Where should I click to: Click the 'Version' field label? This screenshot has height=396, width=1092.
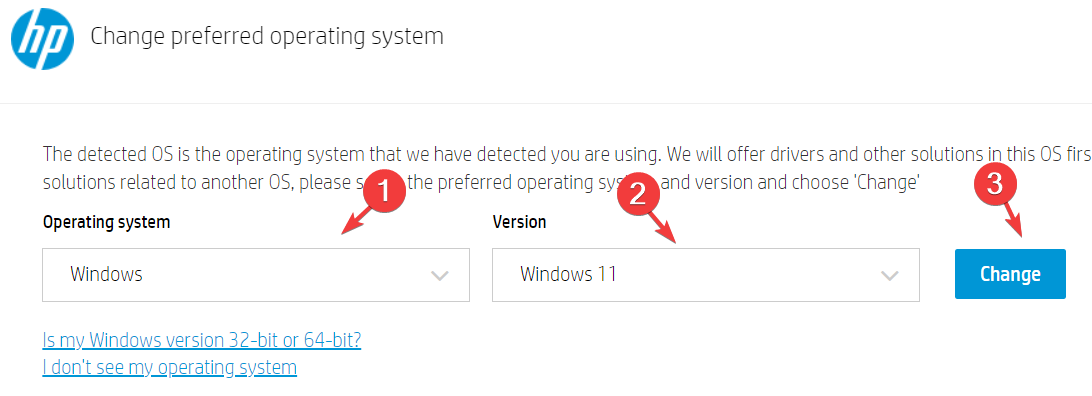click(520, 222)
